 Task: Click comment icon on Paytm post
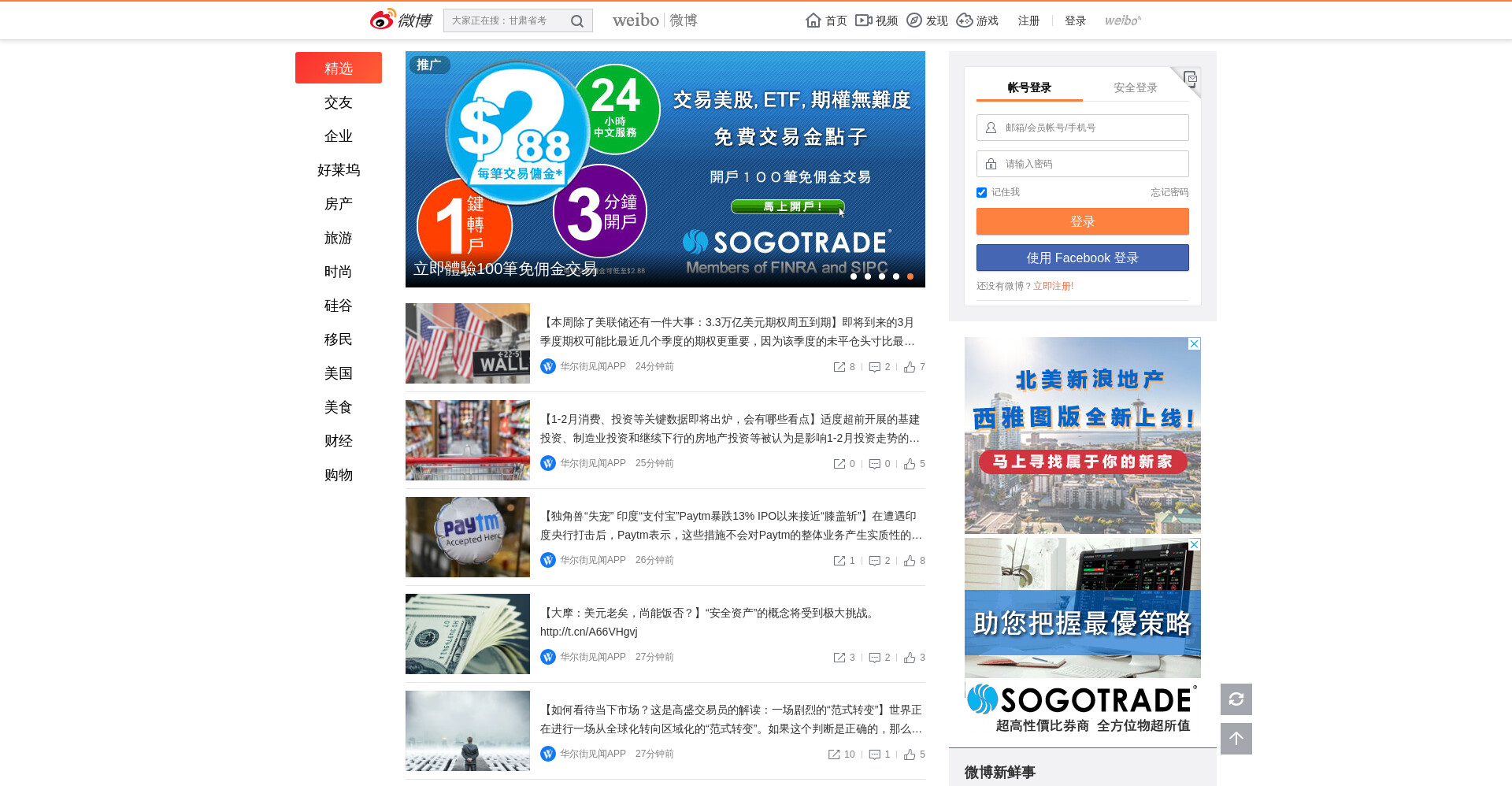(x=874, y=561)
